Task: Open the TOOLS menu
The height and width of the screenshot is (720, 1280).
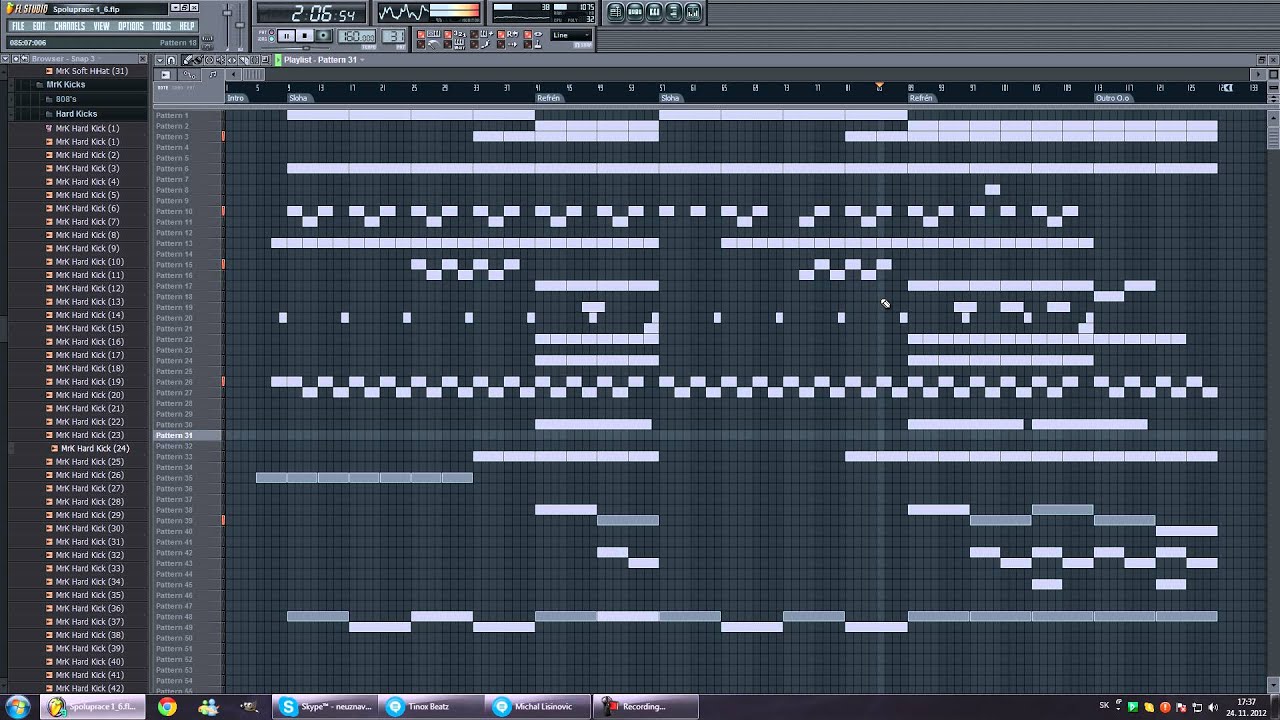Action: (162, 26)
